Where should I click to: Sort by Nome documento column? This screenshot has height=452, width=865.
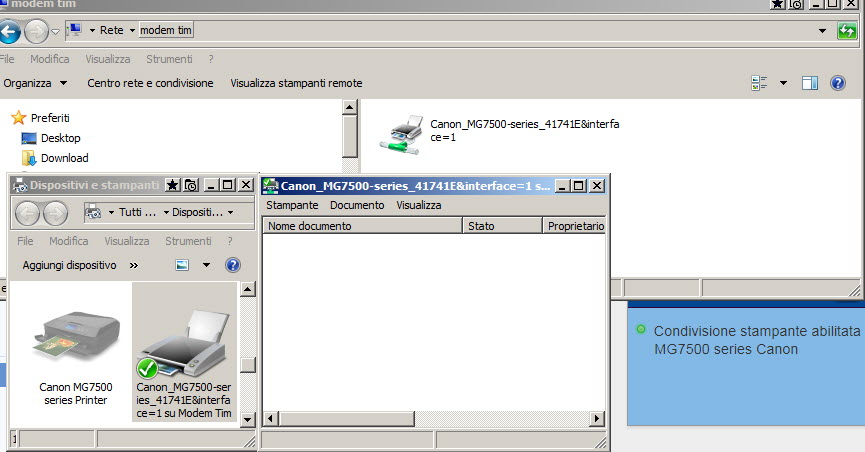click(x=362, y=226)
